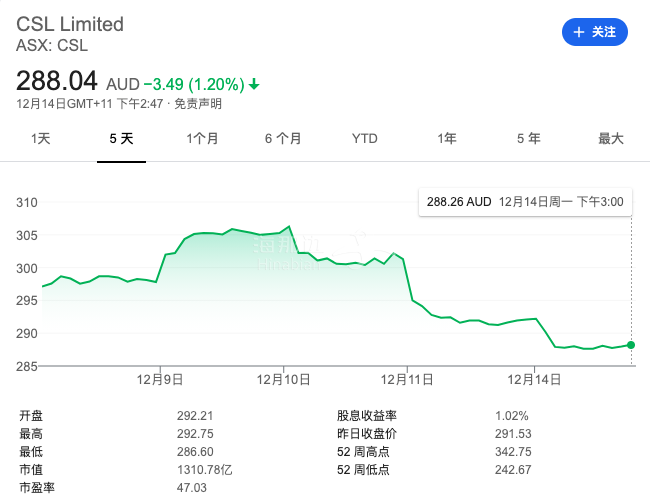
Task: Click the green down arrow next to 1.20%
Action: coord(254,85)
